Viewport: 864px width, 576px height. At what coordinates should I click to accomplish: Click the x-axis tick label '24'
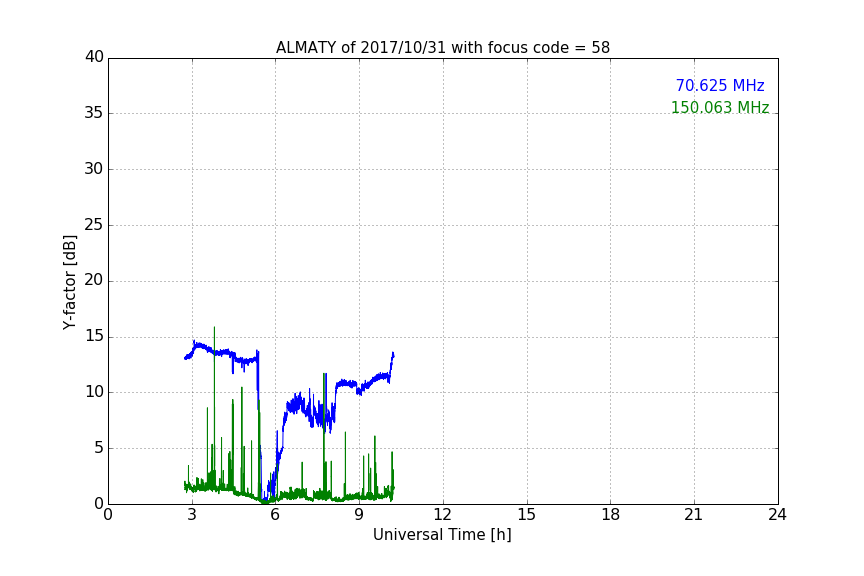pos(777,515)
